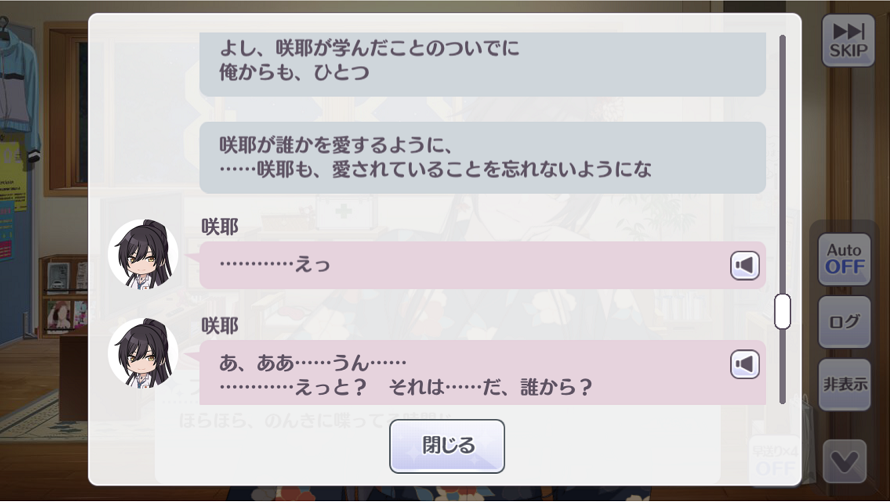Viewport: 890px width, 502px height.
Task: Play voice for Sakuya's "あ、ああ" line
Action: point(744,364)
